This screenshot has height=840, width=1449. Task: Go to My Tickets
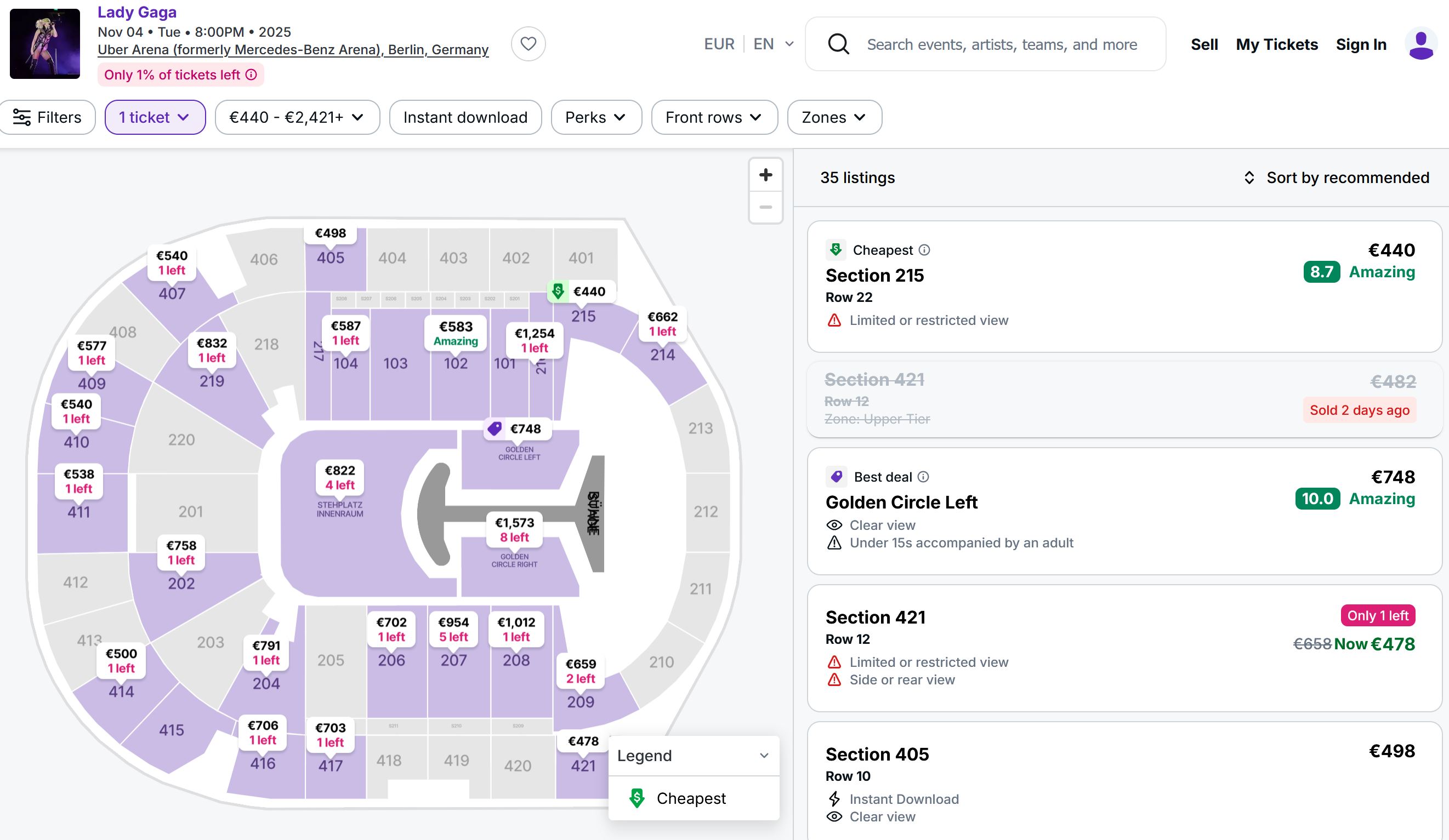point(1276,44)
